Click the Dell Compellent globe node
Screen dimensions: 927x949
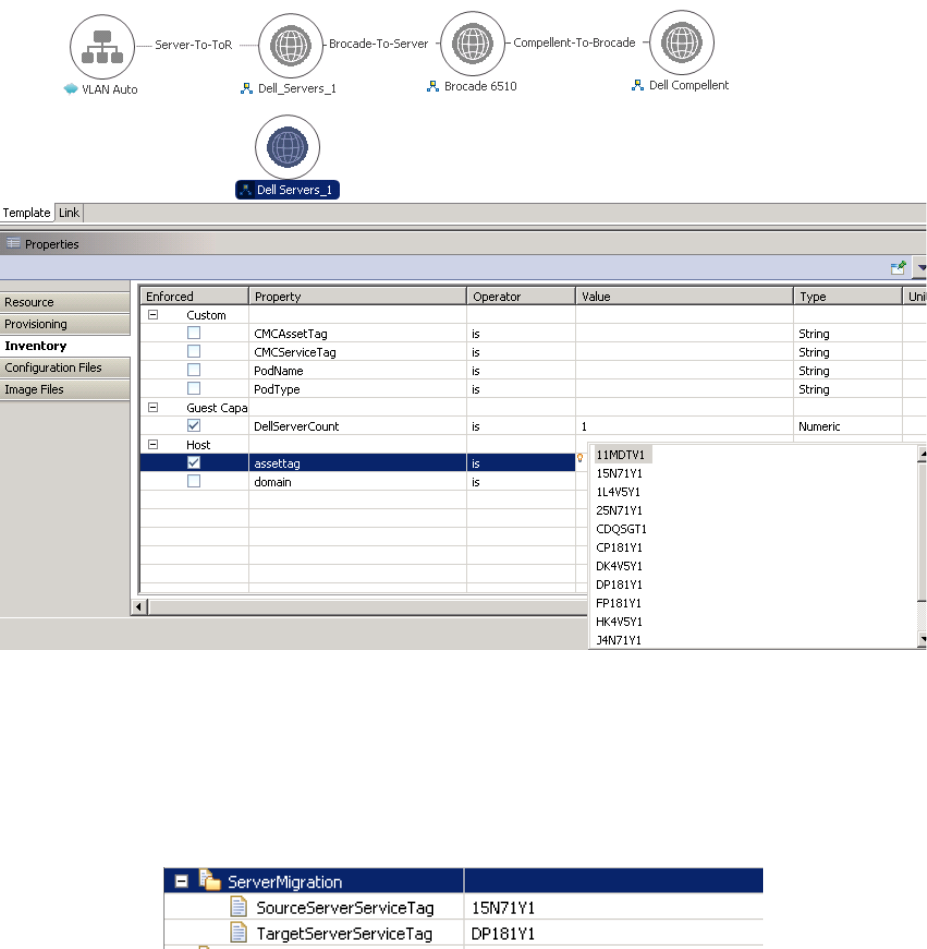click(681, 43)
